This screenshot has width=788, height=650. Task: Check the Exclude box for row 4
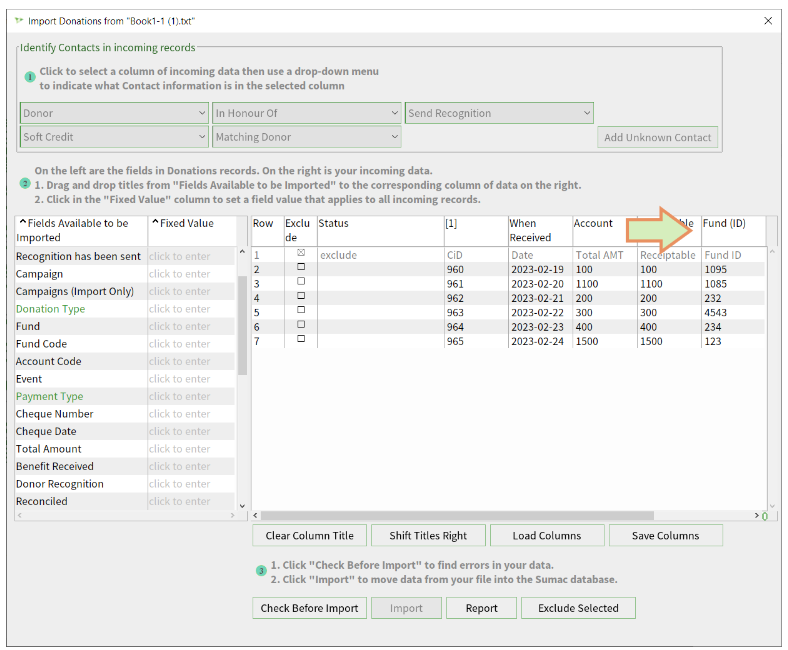pyautogui.click(x=301, y=296)
